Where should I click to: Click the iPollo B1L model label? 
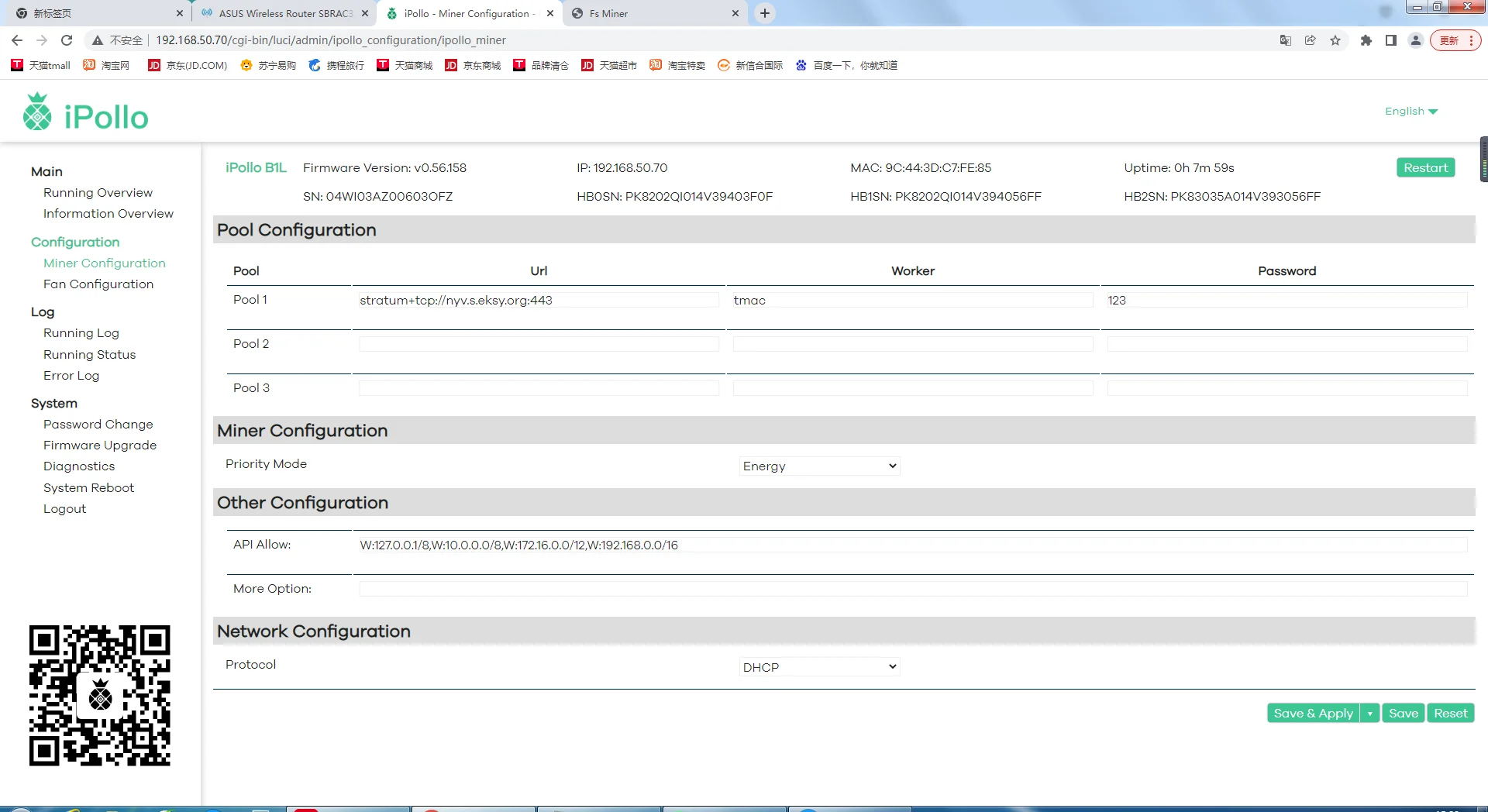[x=256, y=168]
